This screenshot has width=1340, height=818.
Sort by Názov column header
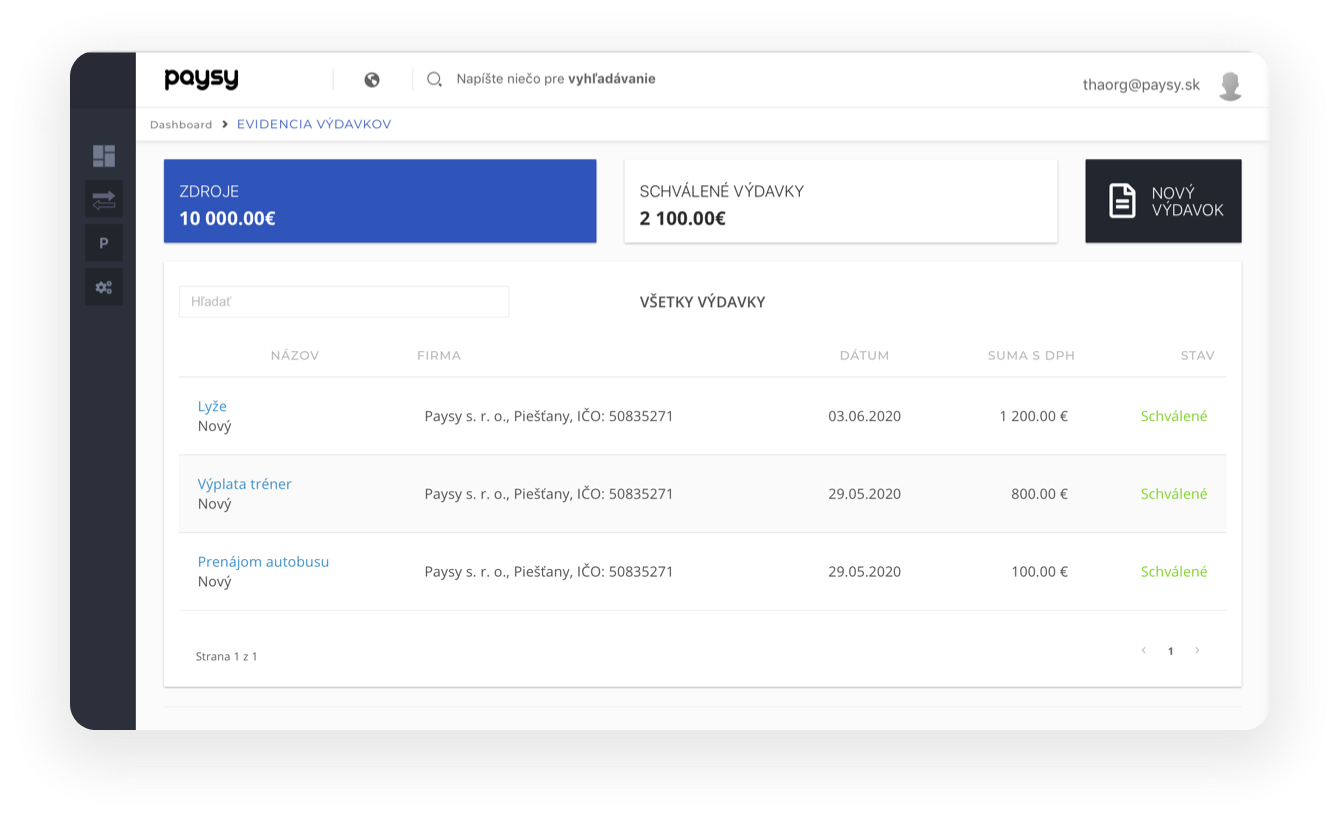pyautogui.click(x=295, y=355)
